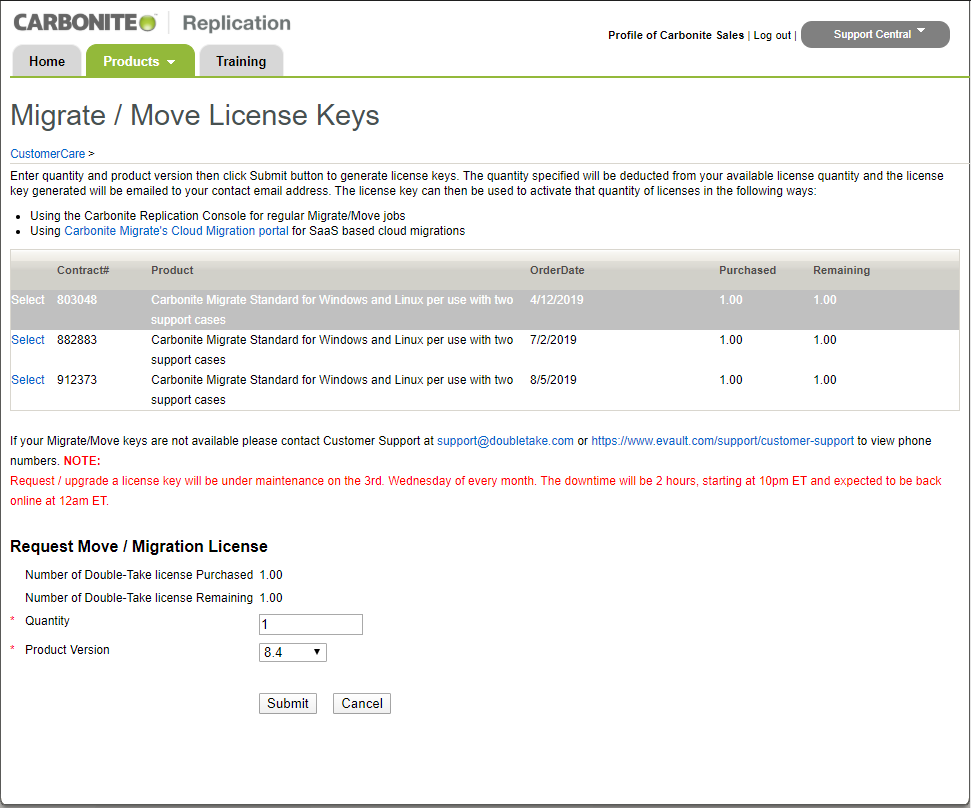
Task: Open the Product Version dropdown
Action: (292, 652)
